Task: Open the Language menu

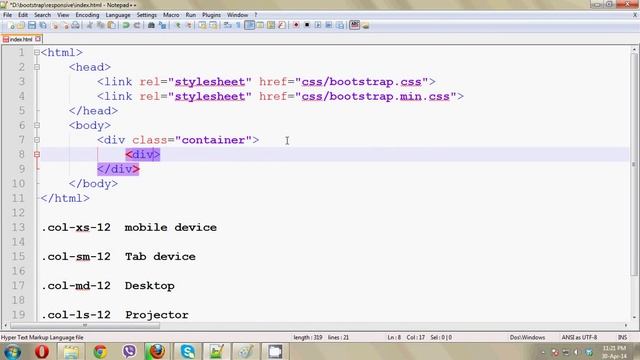Action: pos(118,15)
